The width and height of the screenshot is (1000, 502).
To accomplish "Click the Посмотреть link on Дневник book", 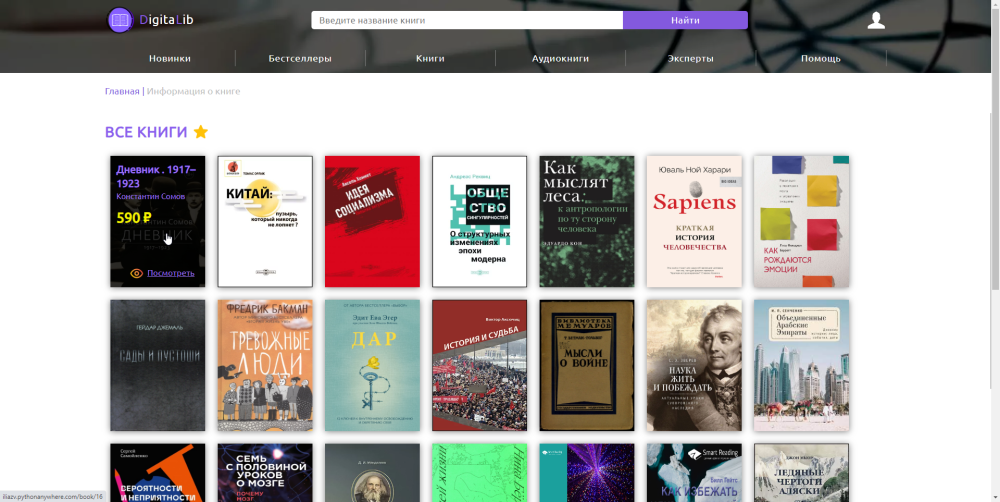I will pyautogui.click(x=171, y=273).
